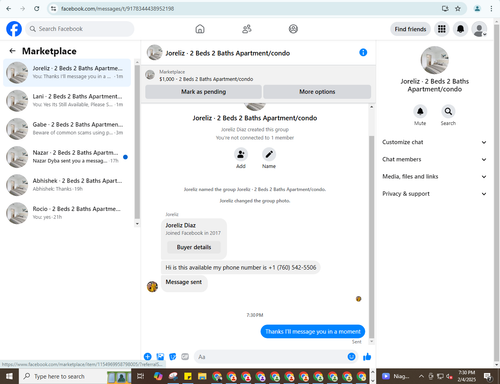Screen dimensions: 500x384
Task: Open the Gabe conversation in the list
Action: point(67,129)
